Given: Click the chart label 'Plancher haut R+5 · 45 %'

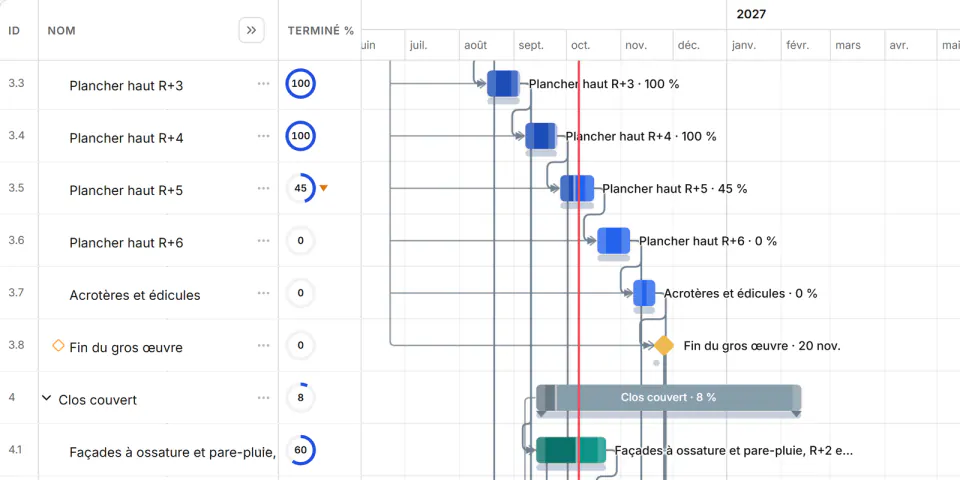Looking at the screenshot, I should coord(675,189).
